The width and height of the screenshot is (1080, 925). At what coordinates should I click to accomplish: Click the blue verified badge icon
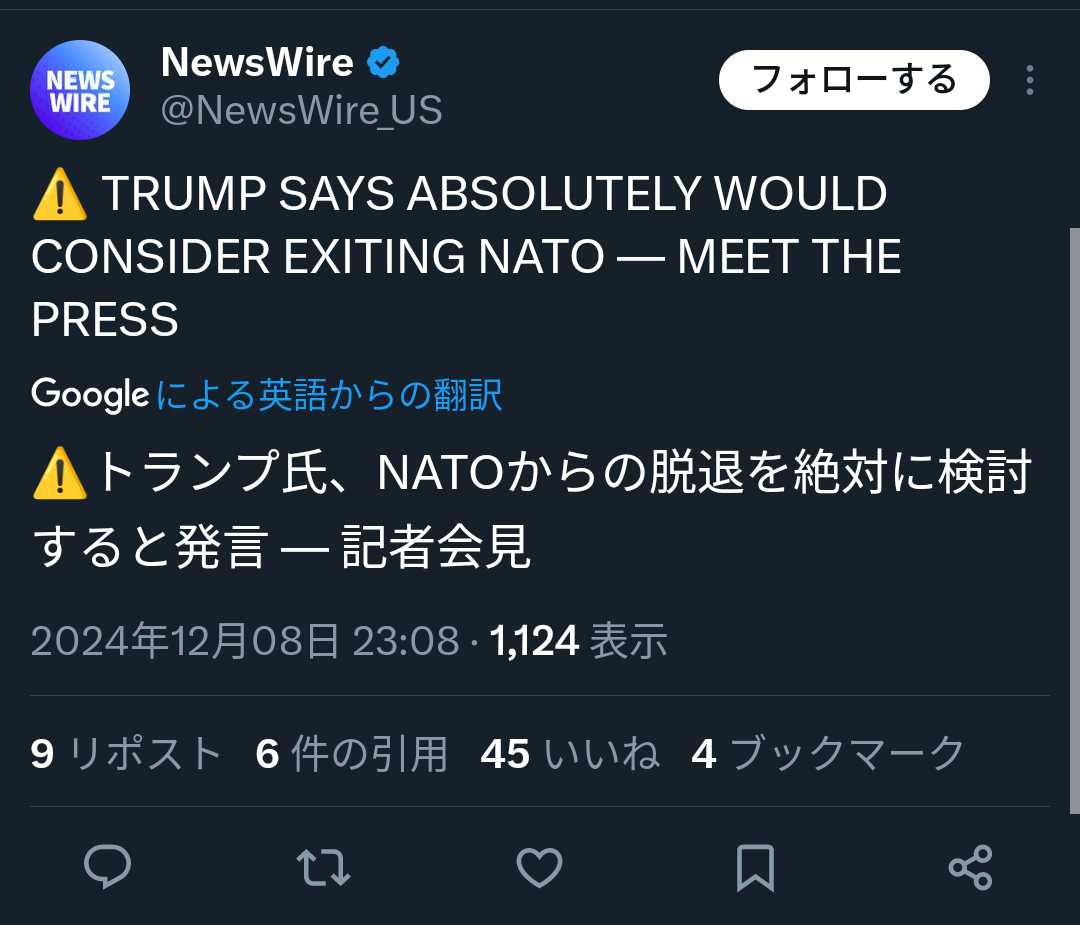[383, 63]
